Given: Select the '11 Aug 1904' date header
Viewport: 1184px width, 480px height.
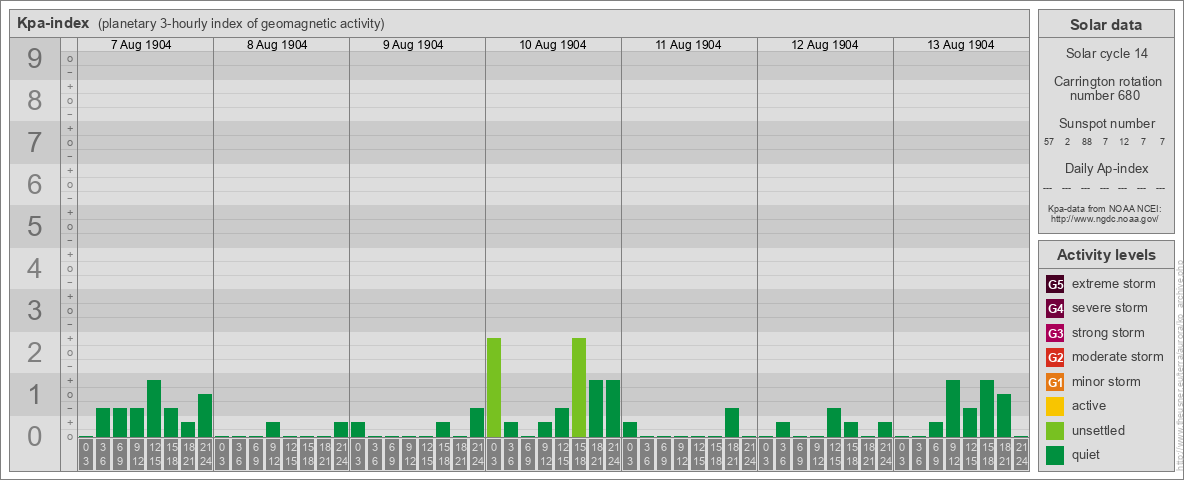Looking at the screenshot, I should 689,45.
